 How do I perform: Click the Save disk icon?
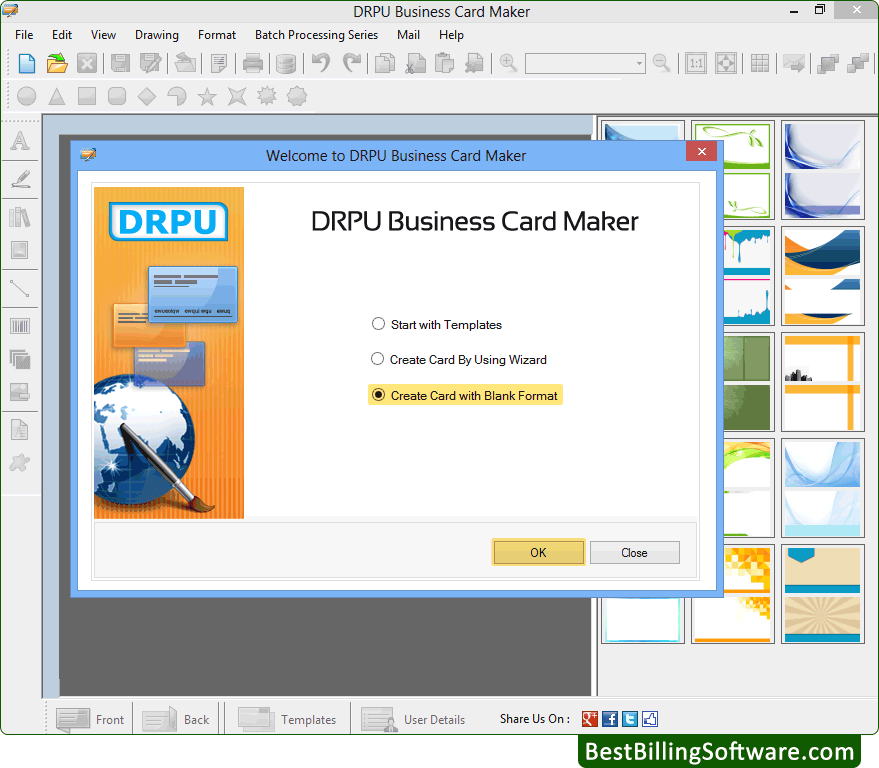pos(121,63)
